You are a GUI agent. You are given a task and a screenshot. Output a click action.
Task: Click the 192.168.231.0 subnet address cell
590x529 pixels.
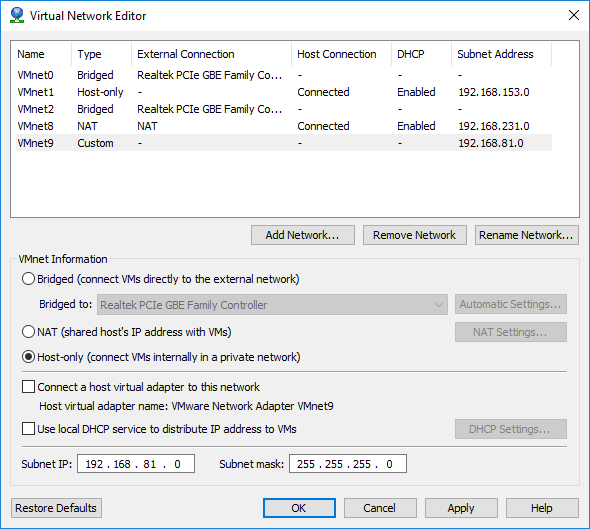pos(494,126)
